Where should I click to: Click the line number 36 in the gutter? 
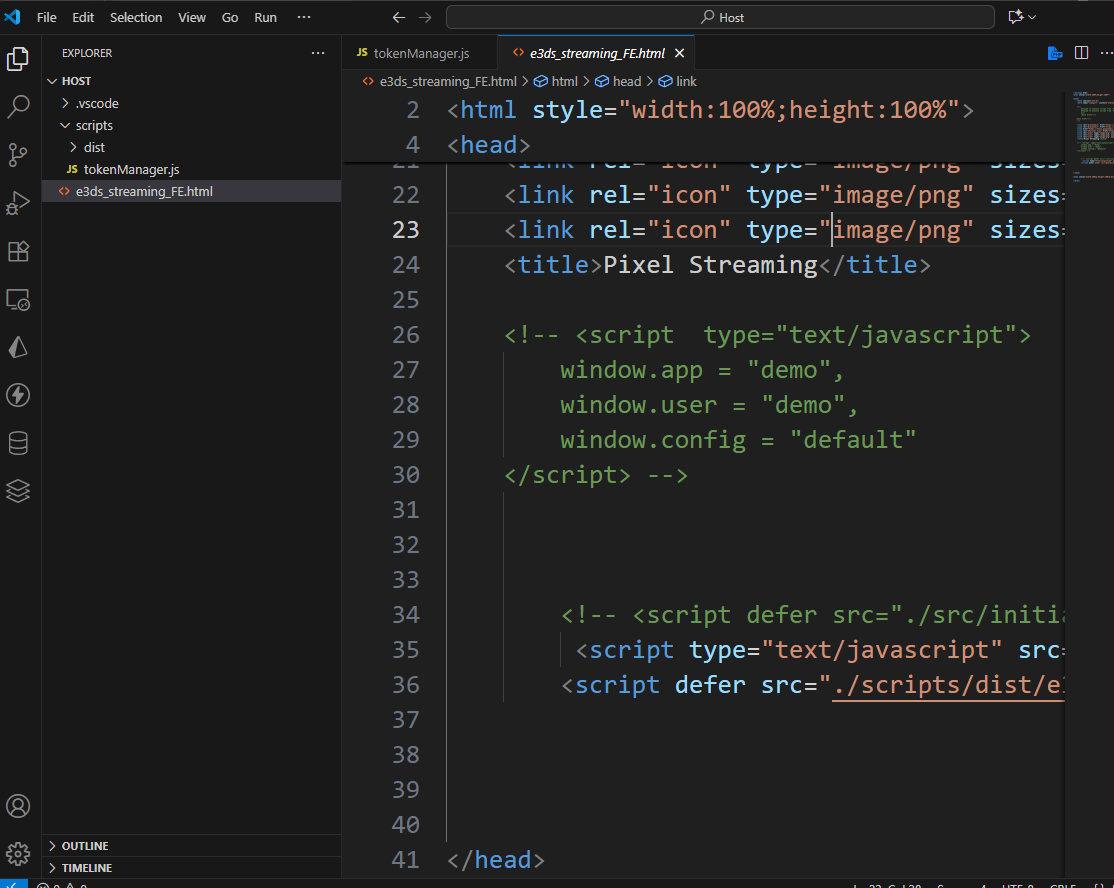click(406, 685)
